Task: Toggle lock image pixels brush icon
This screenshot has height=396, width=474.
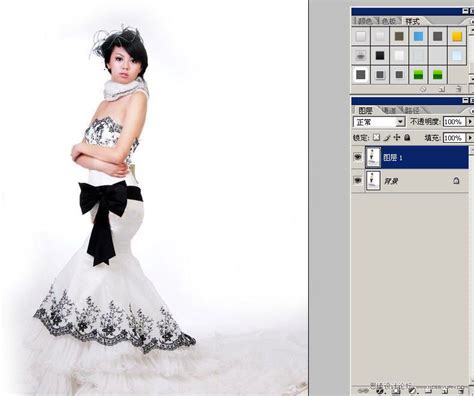Action: (387, 137)
